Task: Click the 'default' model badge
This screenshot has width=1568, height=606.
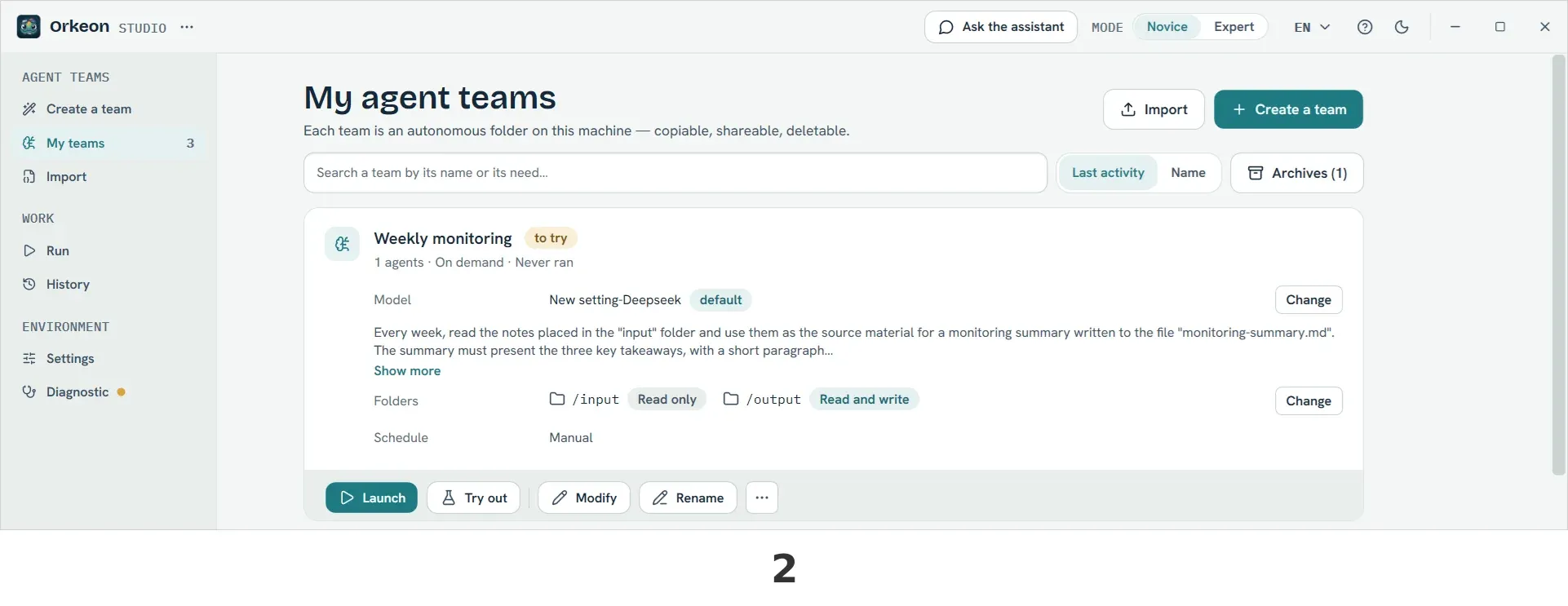Action: pyautogui.click(x=721, y=300)
